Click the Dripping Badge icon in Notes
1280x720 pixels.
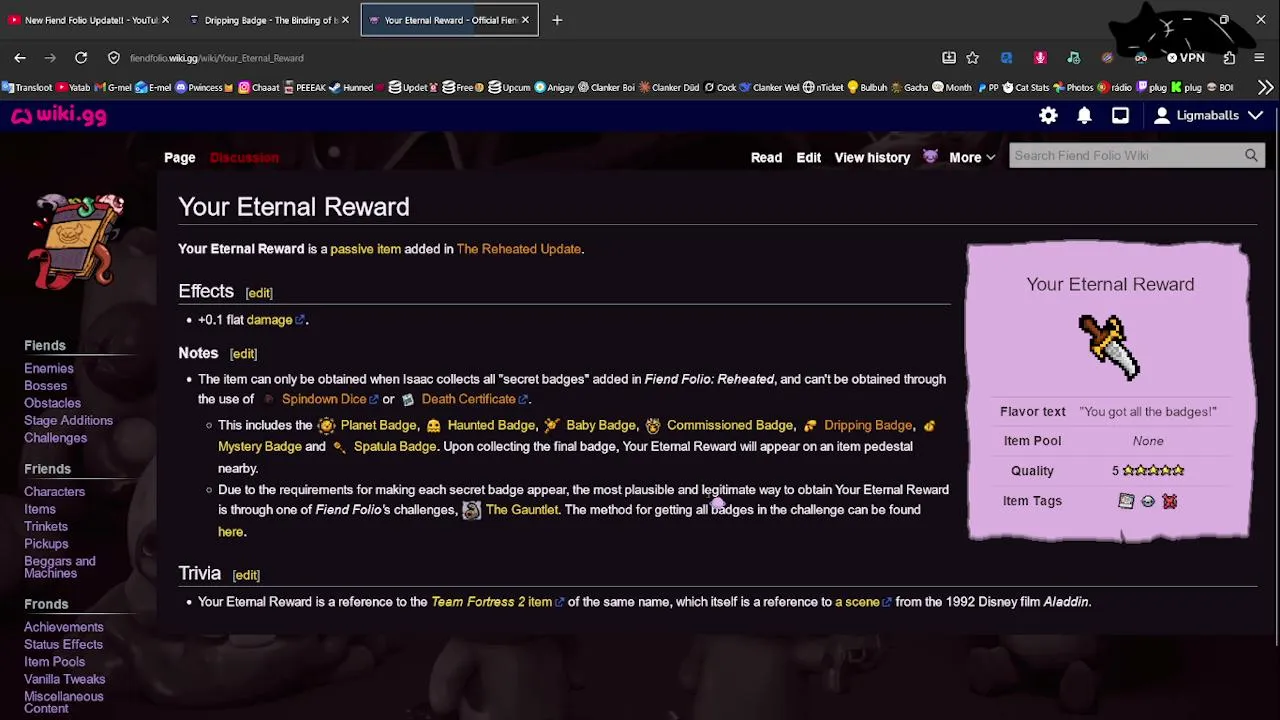click(x=810, y=426)
